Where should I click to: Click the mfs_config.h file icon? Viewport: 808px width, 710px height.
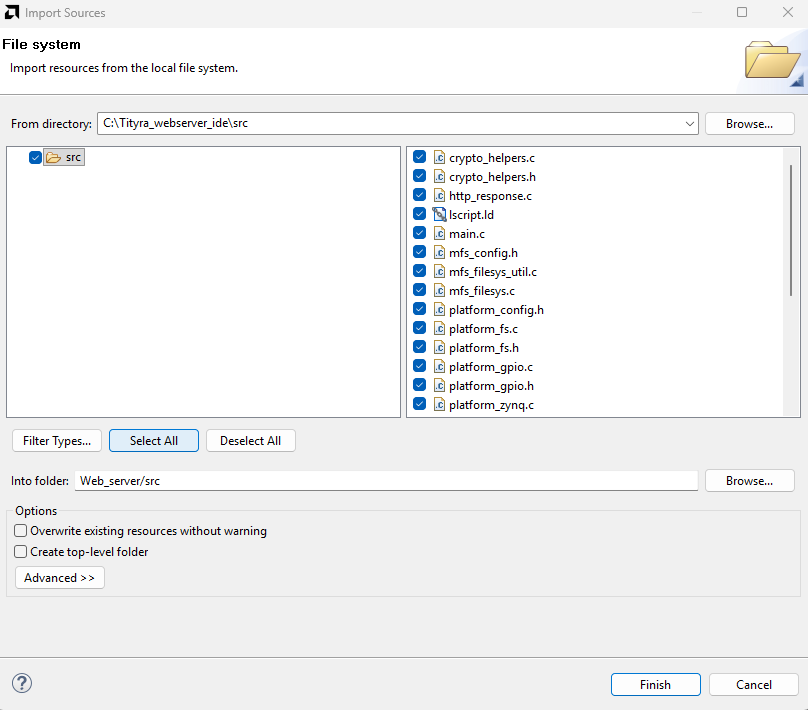(439, 253)
